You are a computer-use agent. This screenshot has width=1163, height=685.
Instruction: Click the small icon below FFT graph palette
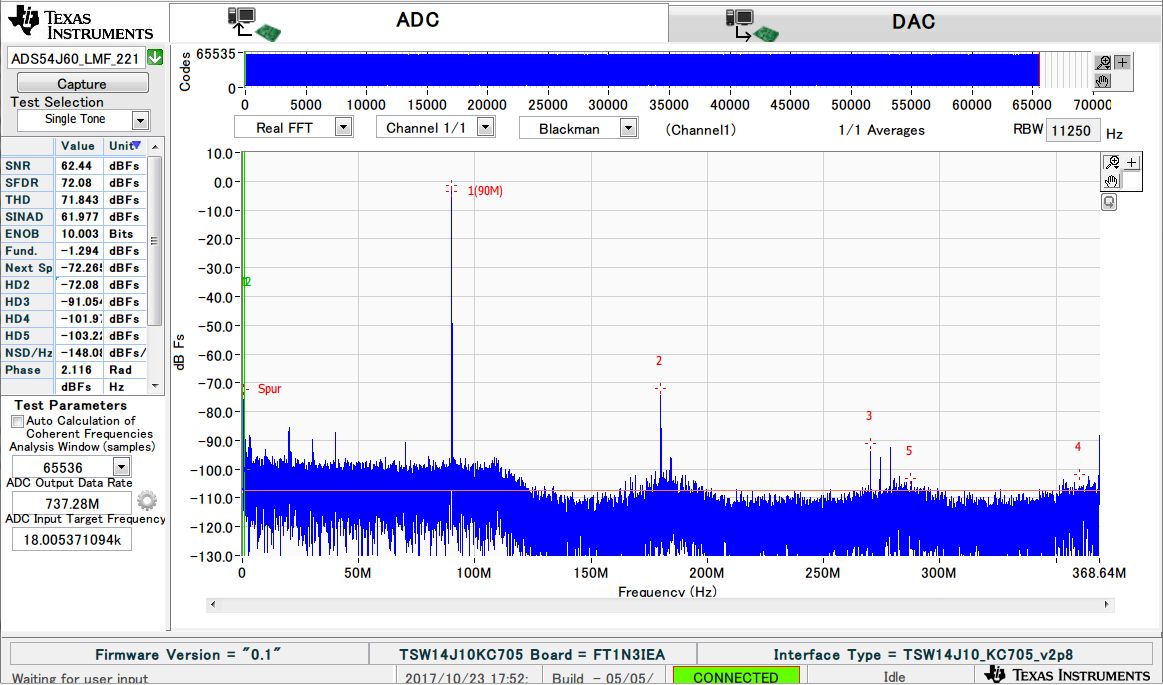(1109, 202)
